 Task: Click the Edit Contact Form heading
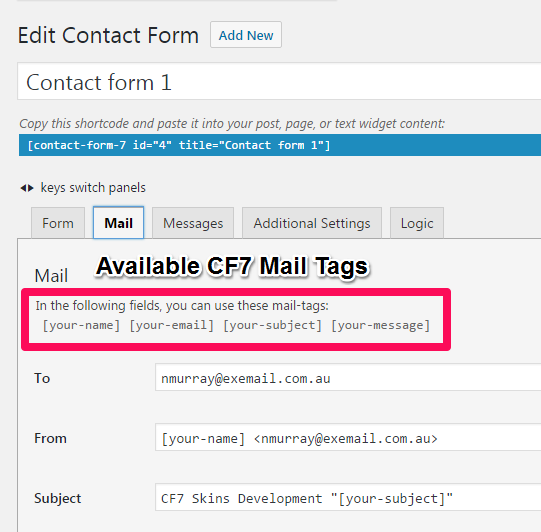(108, 35)
